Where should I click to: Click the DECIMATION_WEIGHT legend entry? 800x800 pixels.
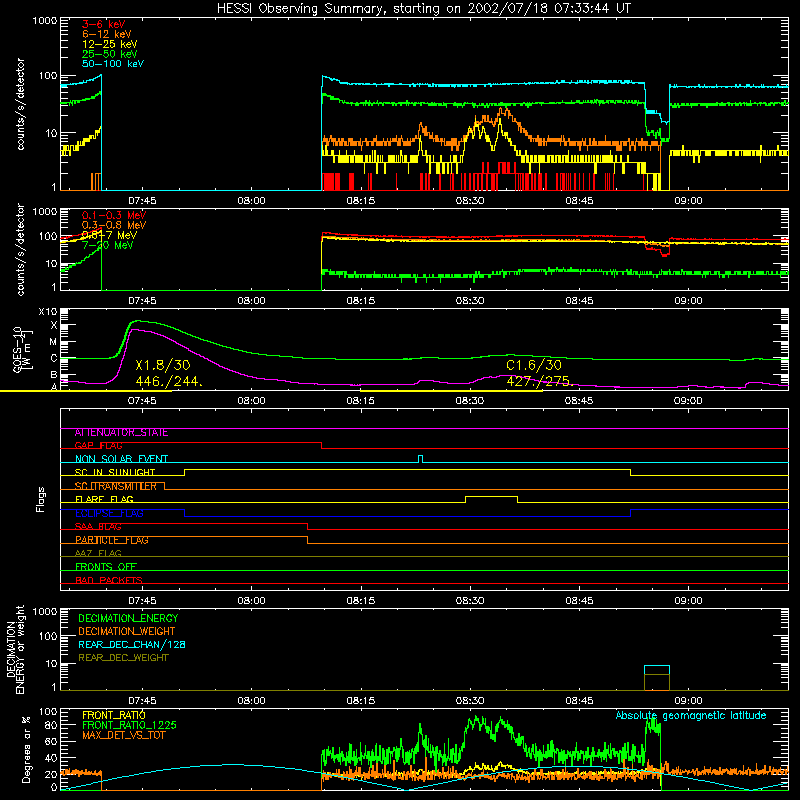[127, 631]
